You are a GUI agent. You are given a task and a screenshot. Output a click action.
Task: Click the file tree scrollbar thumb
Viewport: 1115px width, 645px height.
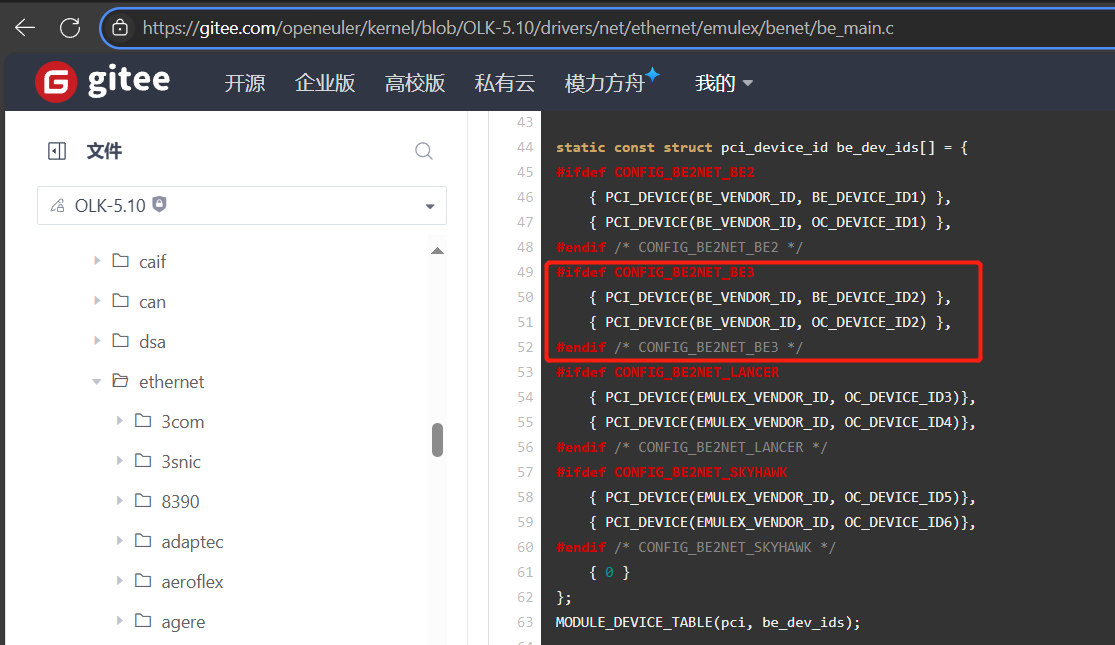(437, 440)
